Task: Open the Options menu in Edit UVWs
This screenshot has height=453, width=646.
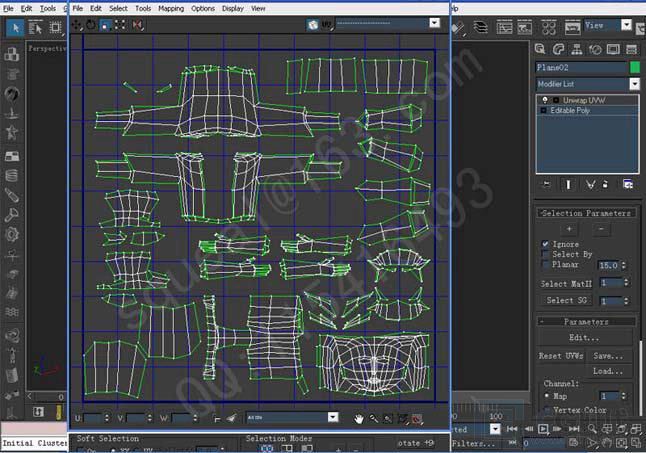Action: coord(203,8)
